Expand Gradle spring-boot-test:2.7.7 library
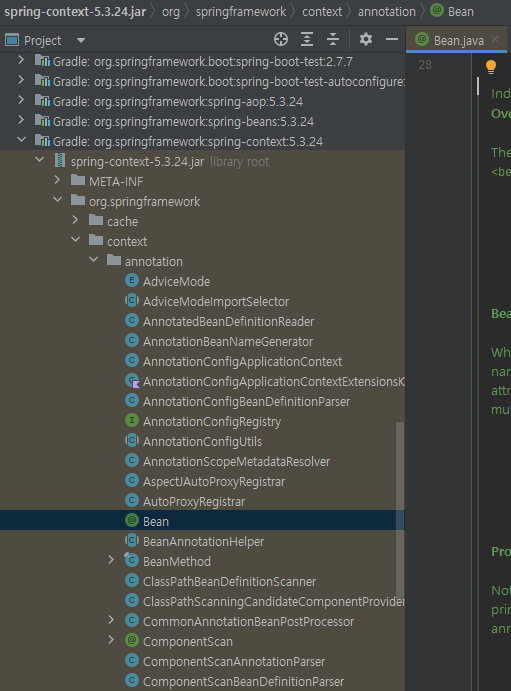 tap(21, 60)
